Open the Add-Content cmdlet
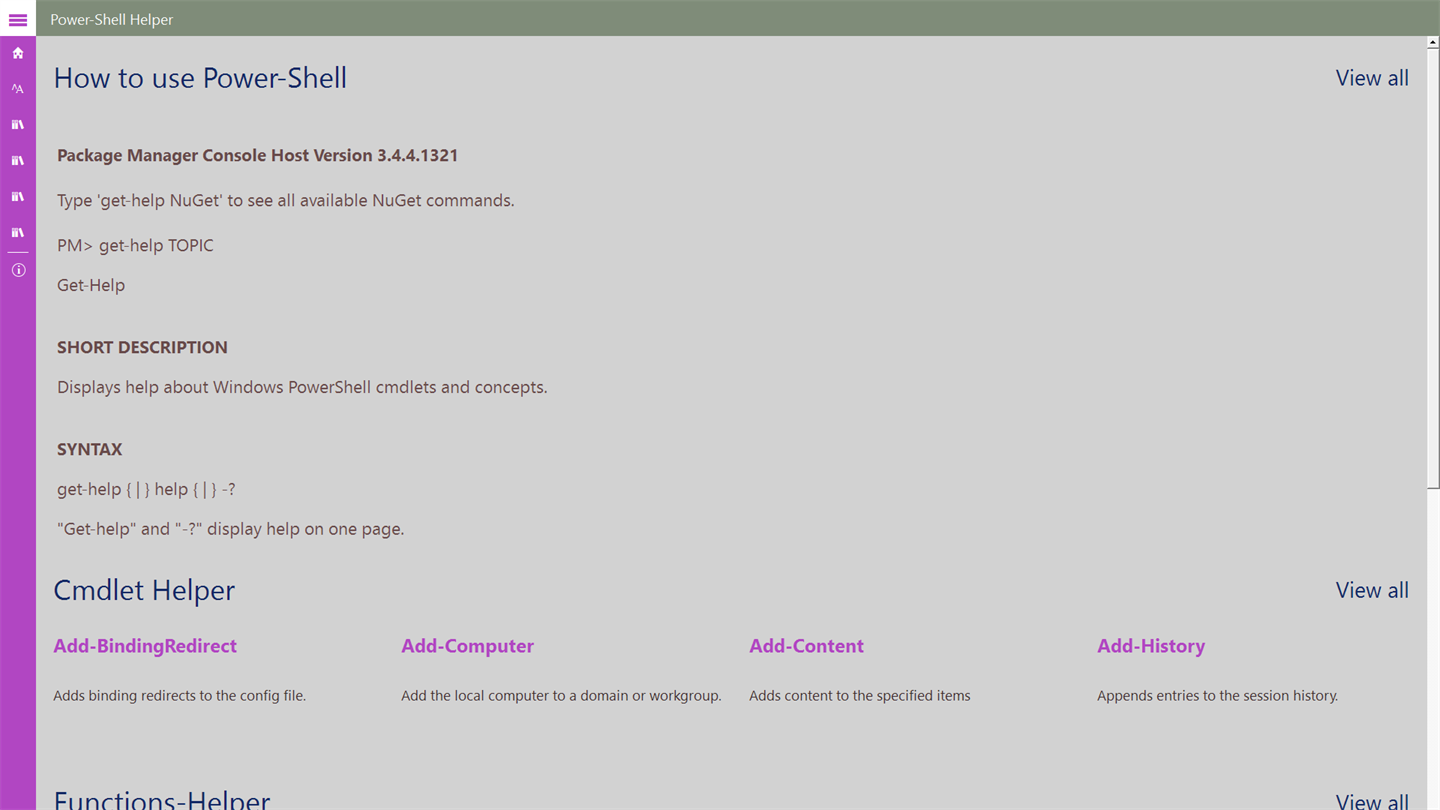The width and height of the screenshot is (1440, 810). [806, 646]
